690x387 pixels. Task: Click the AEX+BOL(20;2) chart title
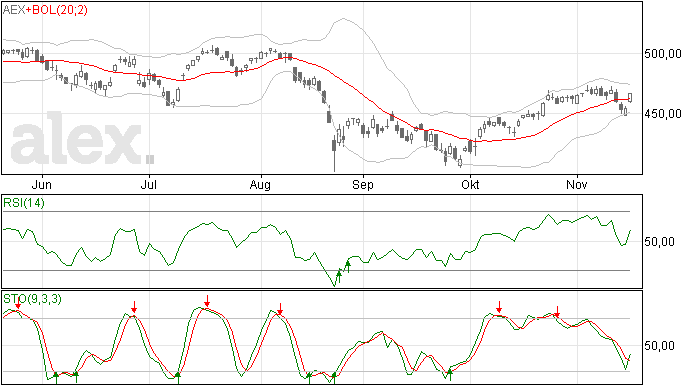pyautogui.click(x=45, y=10)
